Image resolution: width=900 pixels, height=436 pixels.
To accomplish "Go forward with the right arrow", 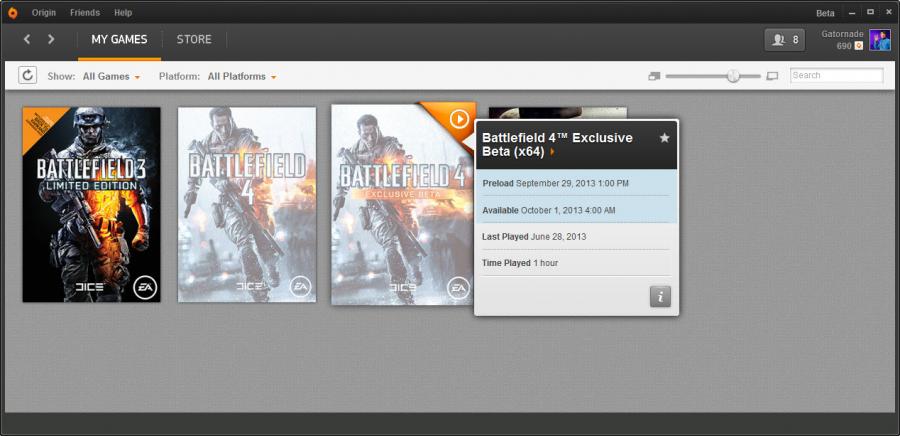I will [x=51, y=39].
